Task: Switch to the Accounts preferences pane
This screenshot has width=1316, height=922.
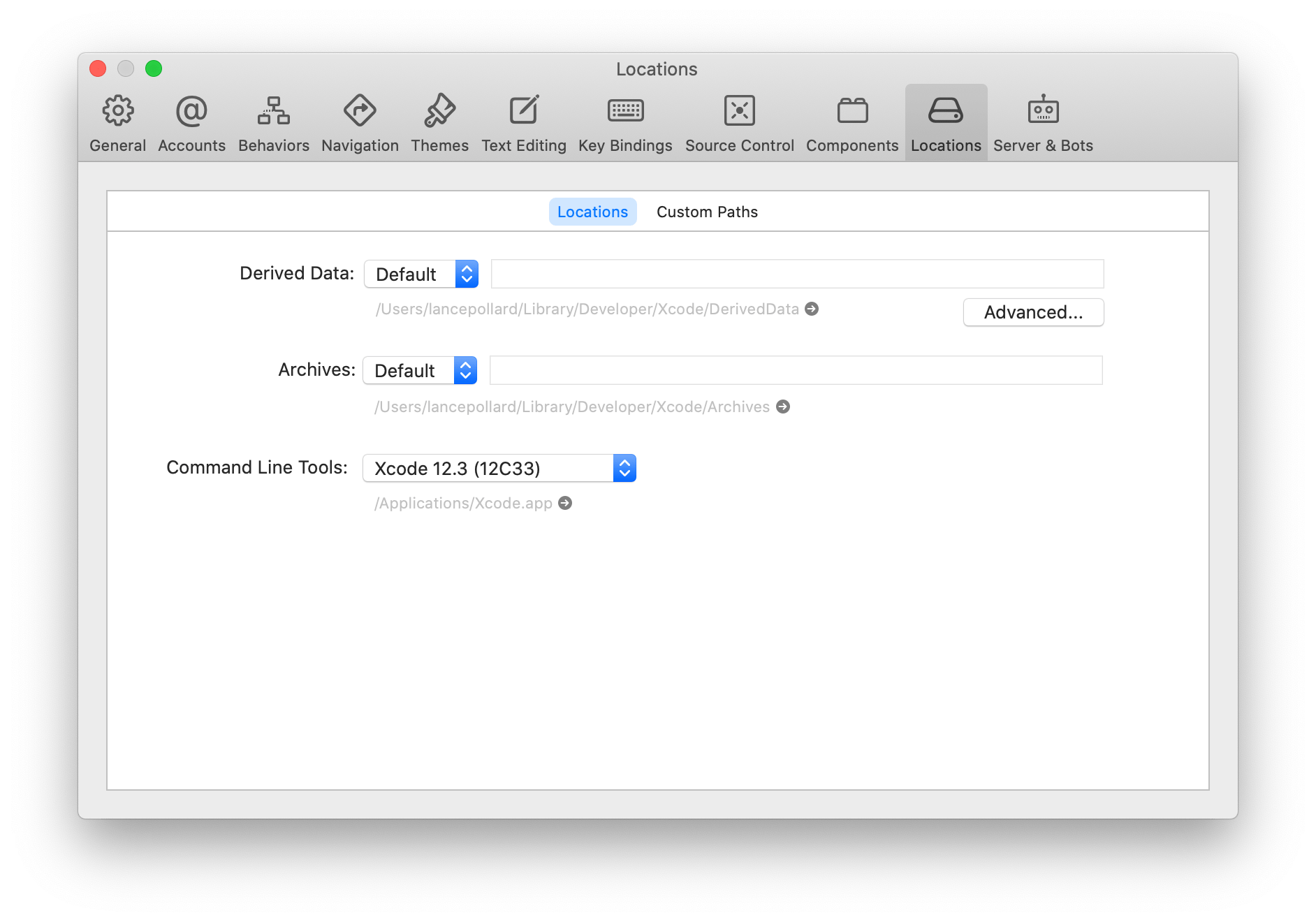Action: tap(191, 122)
